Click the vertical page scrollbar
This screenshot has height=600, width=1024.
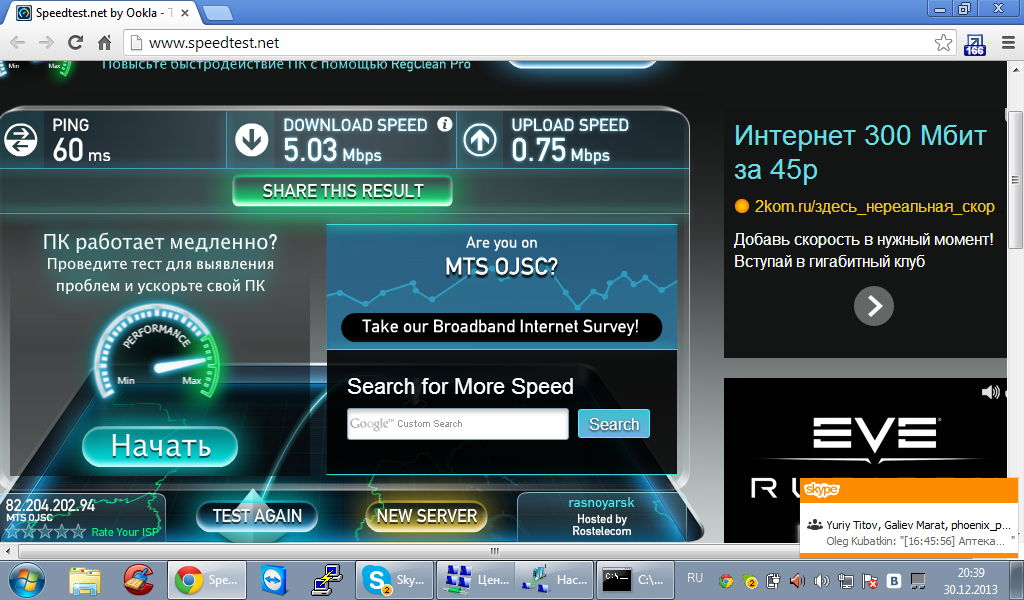1015,180
